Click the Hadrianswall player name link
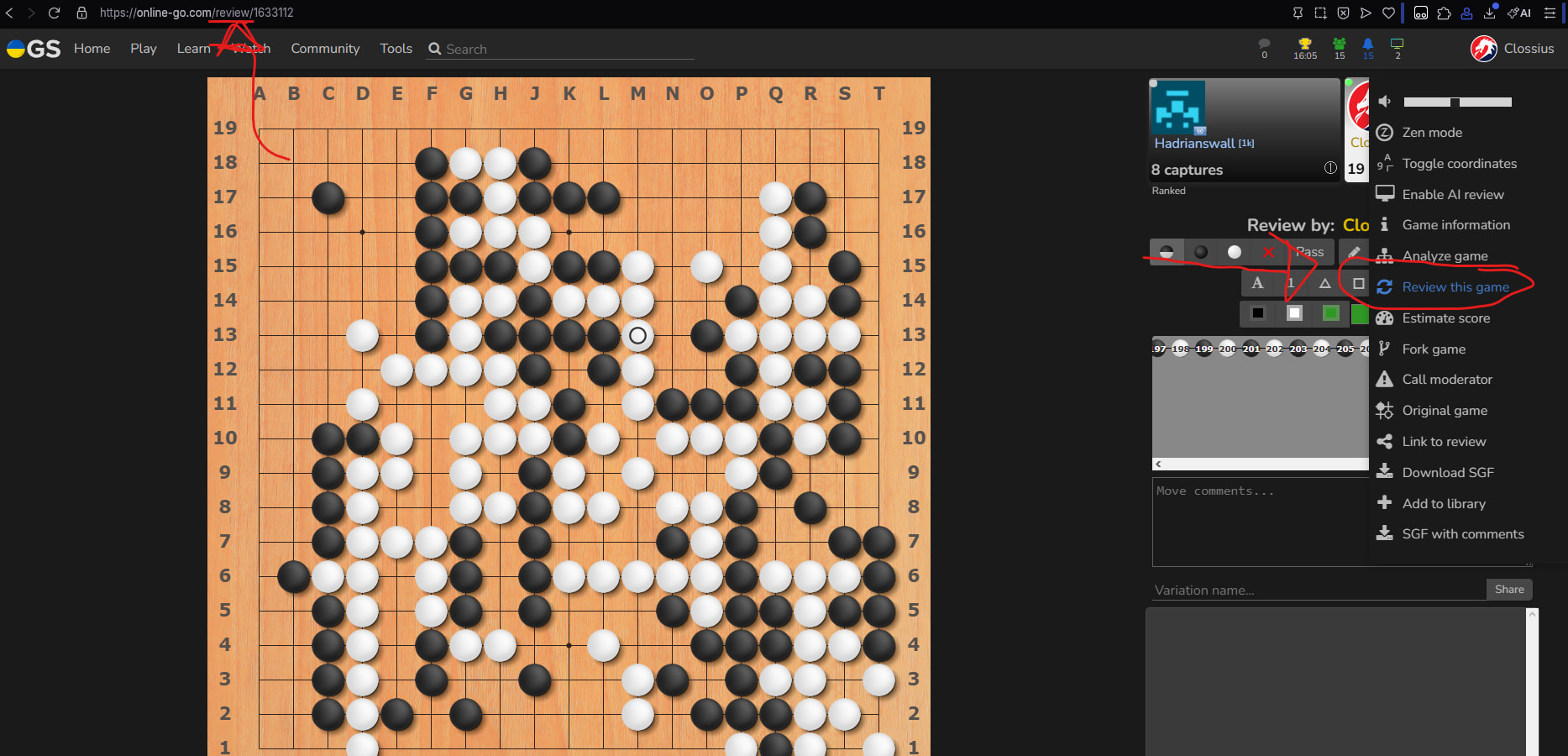The width and height of the screenshot is (1568, 756). 1193,144
